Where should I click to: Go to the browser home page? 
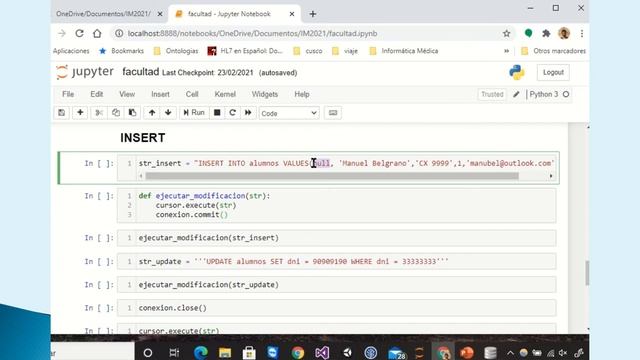click(x=97, y=33)
